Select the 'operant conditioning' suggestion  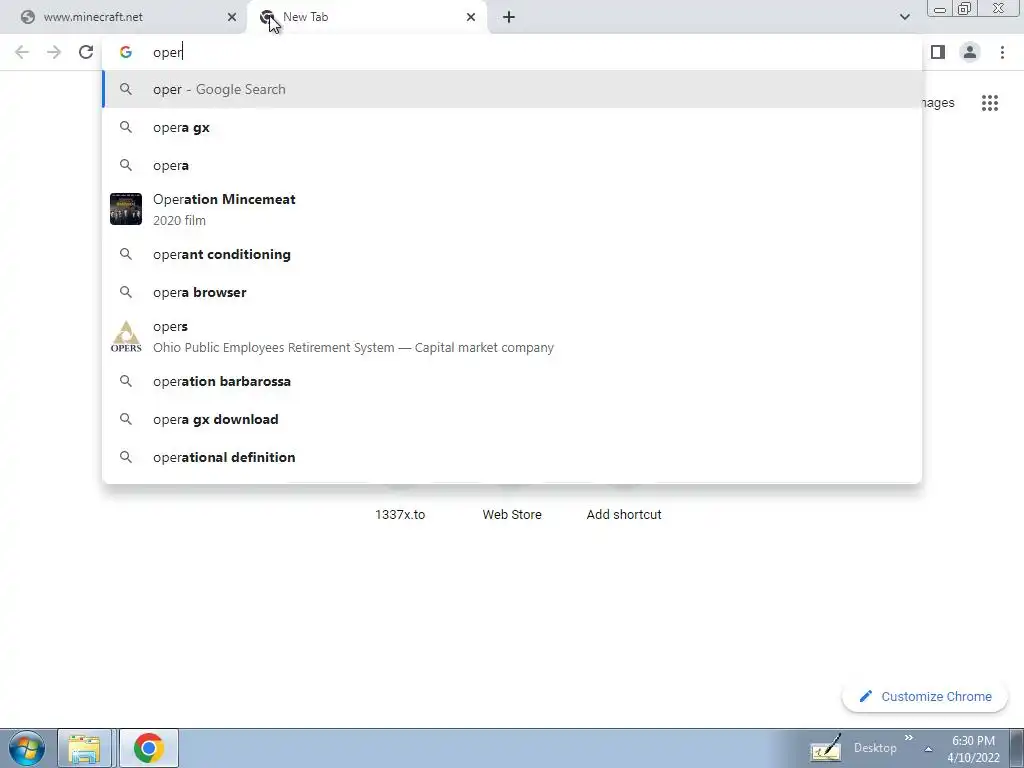tap(512, 254)
